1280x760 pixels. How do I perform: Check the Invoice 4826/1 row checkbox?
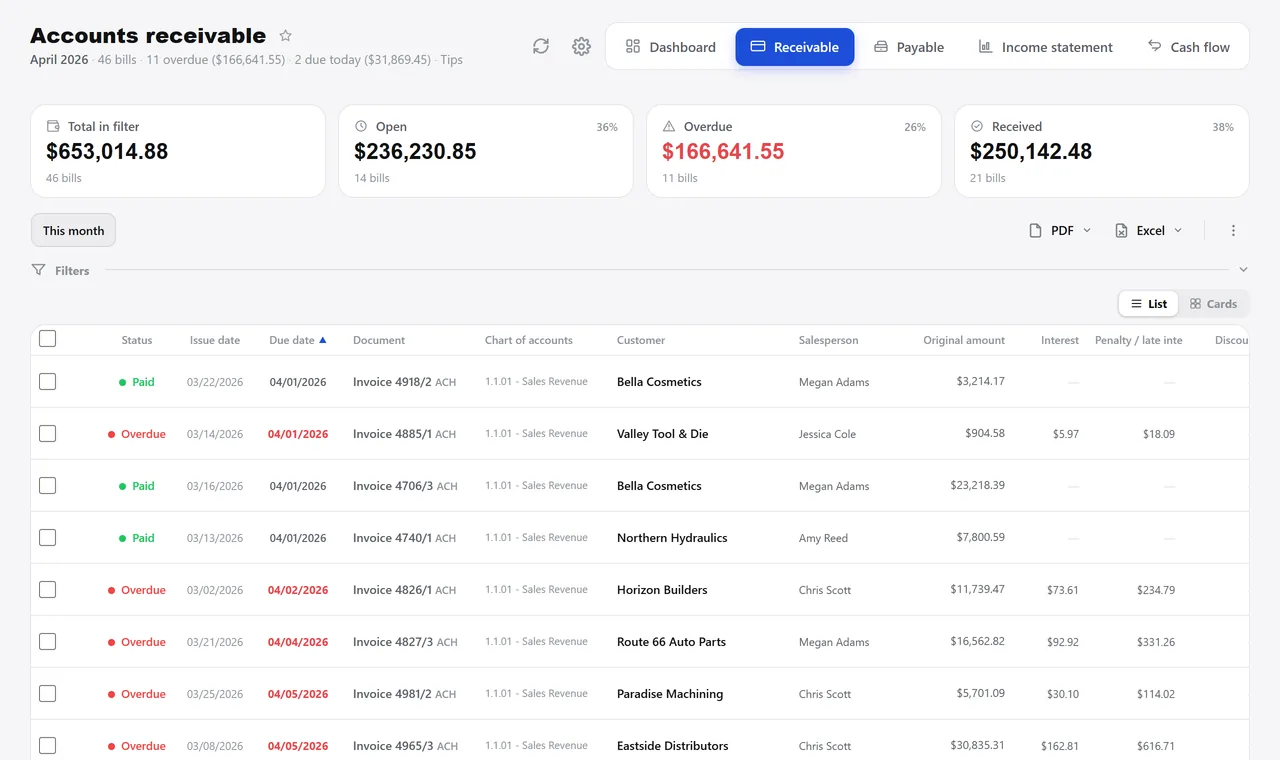tap(47, 590)
